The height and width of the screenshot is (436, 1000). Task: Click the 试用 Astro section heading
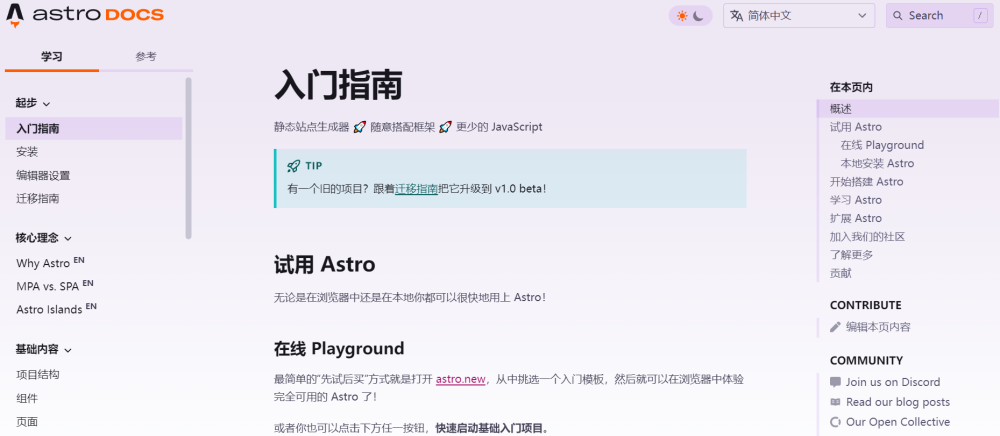click(325, 264)
